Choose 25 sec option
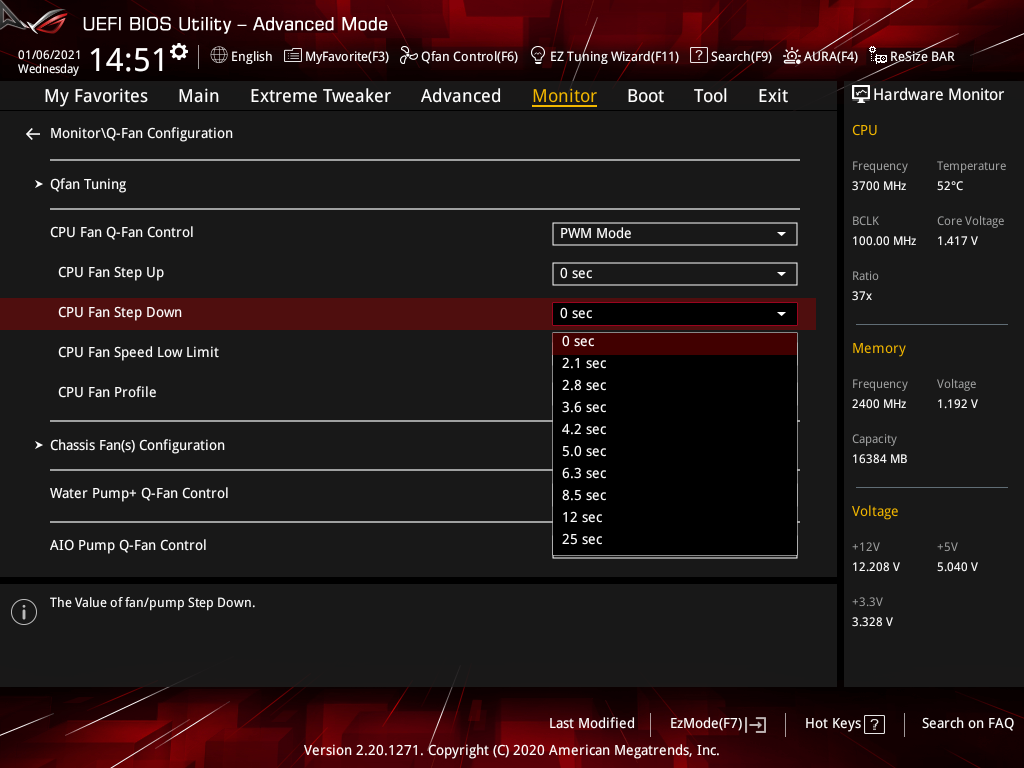 [x=675, y=539]
